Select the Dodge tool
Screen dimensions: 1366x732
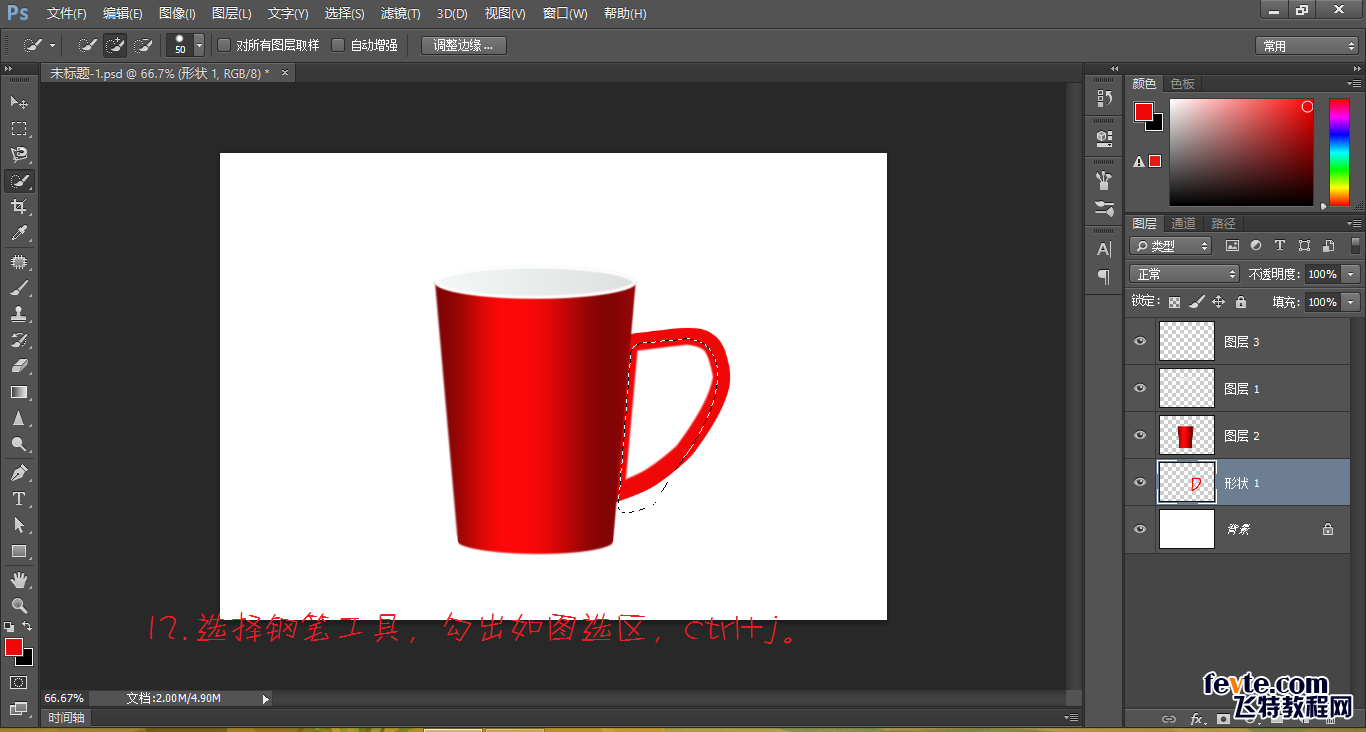point(19,445)
